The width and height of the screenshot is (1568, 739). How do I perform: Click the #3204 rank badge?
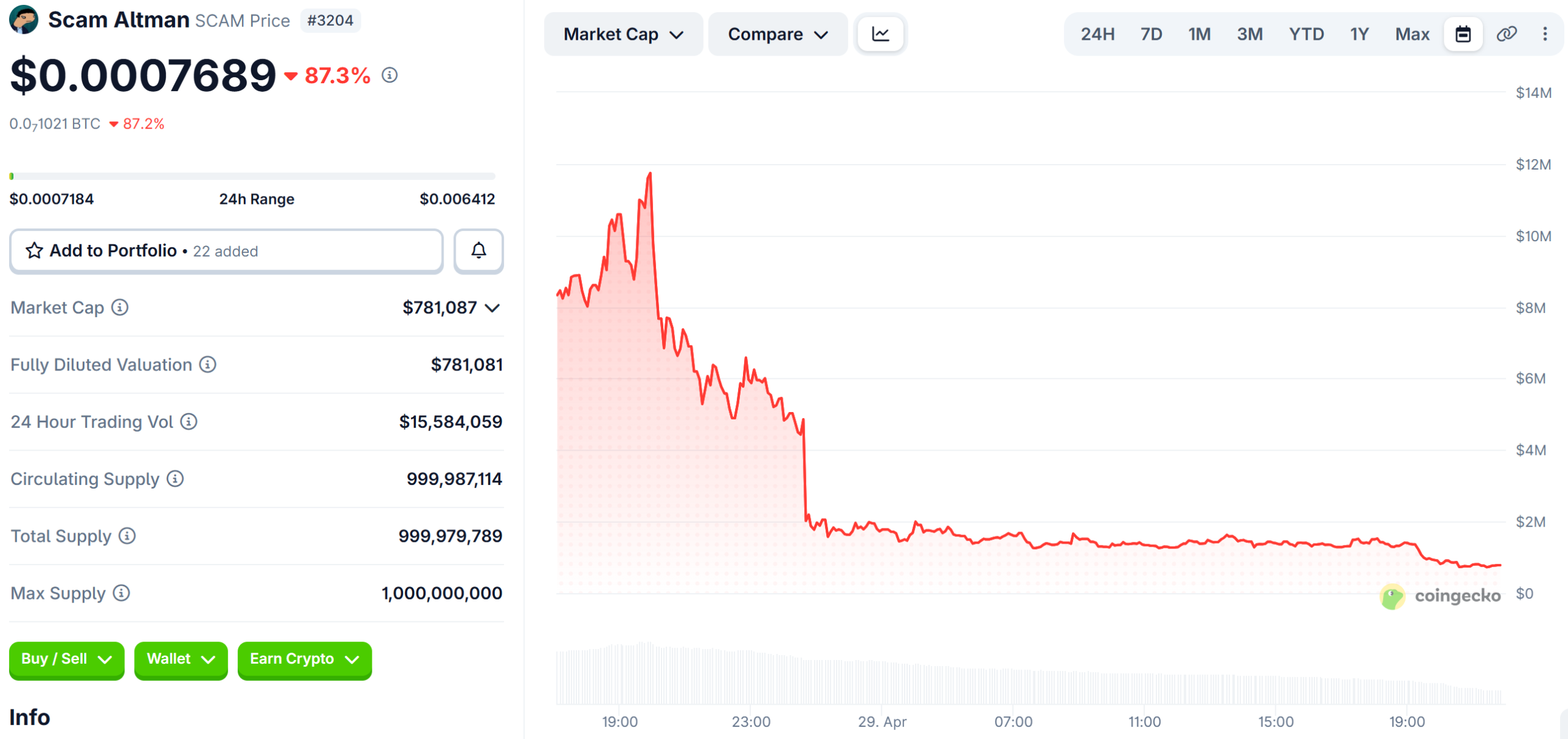(x=330, y=20)
